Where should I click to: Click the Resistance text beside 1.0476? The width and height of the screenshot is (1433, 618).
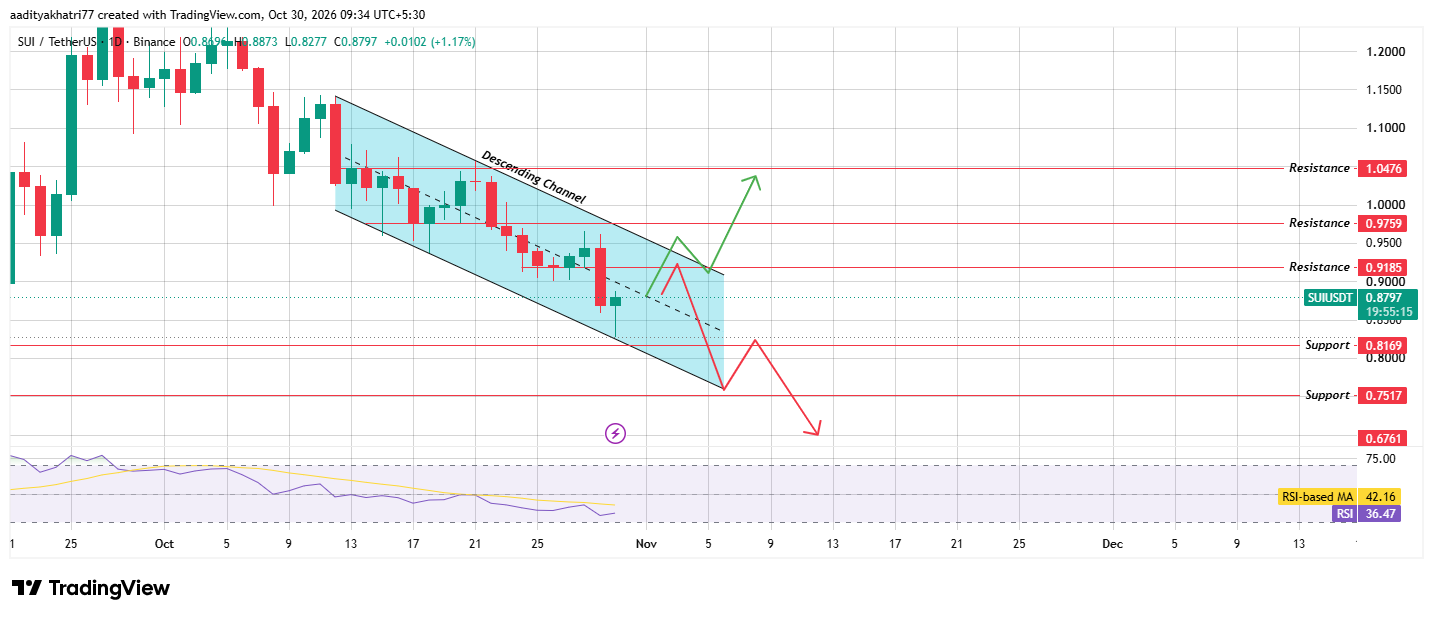click(x=1319, y=168)
